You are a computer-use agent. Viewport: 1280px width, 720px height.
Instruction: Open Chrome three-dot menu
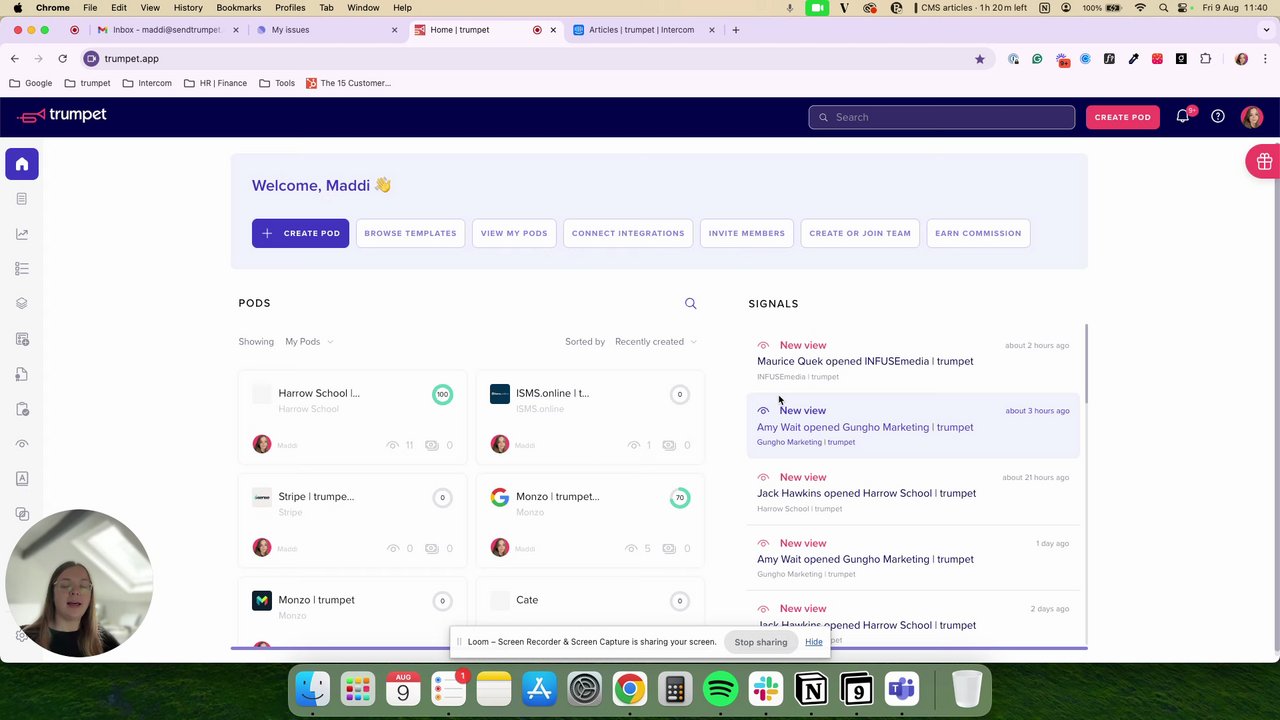click(1265, 59)
